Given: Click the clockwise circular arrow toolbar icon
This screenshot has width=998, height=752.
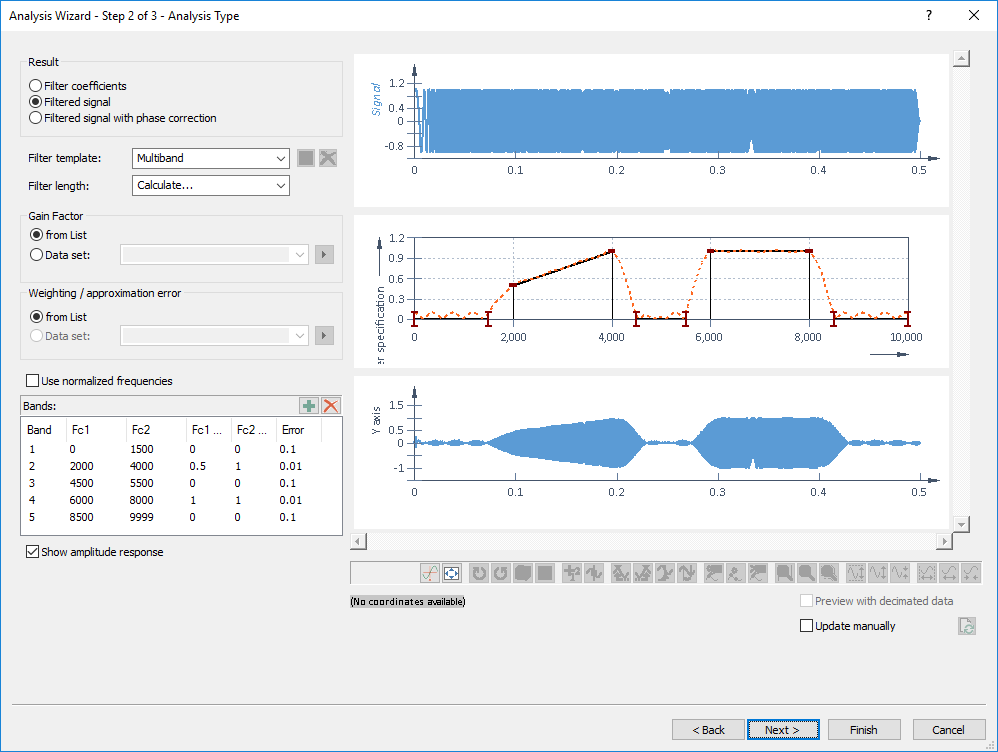Looking at the screenshot, I should coord(479,573).
